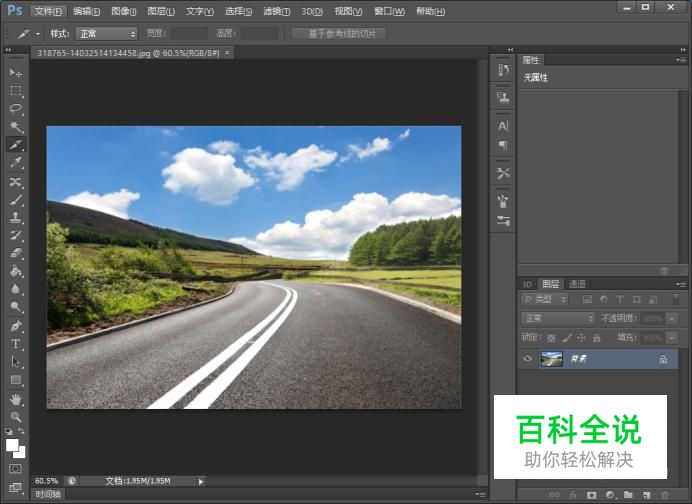
Task: Open the Paragraph panel icon
Action: tap(503, 145)
